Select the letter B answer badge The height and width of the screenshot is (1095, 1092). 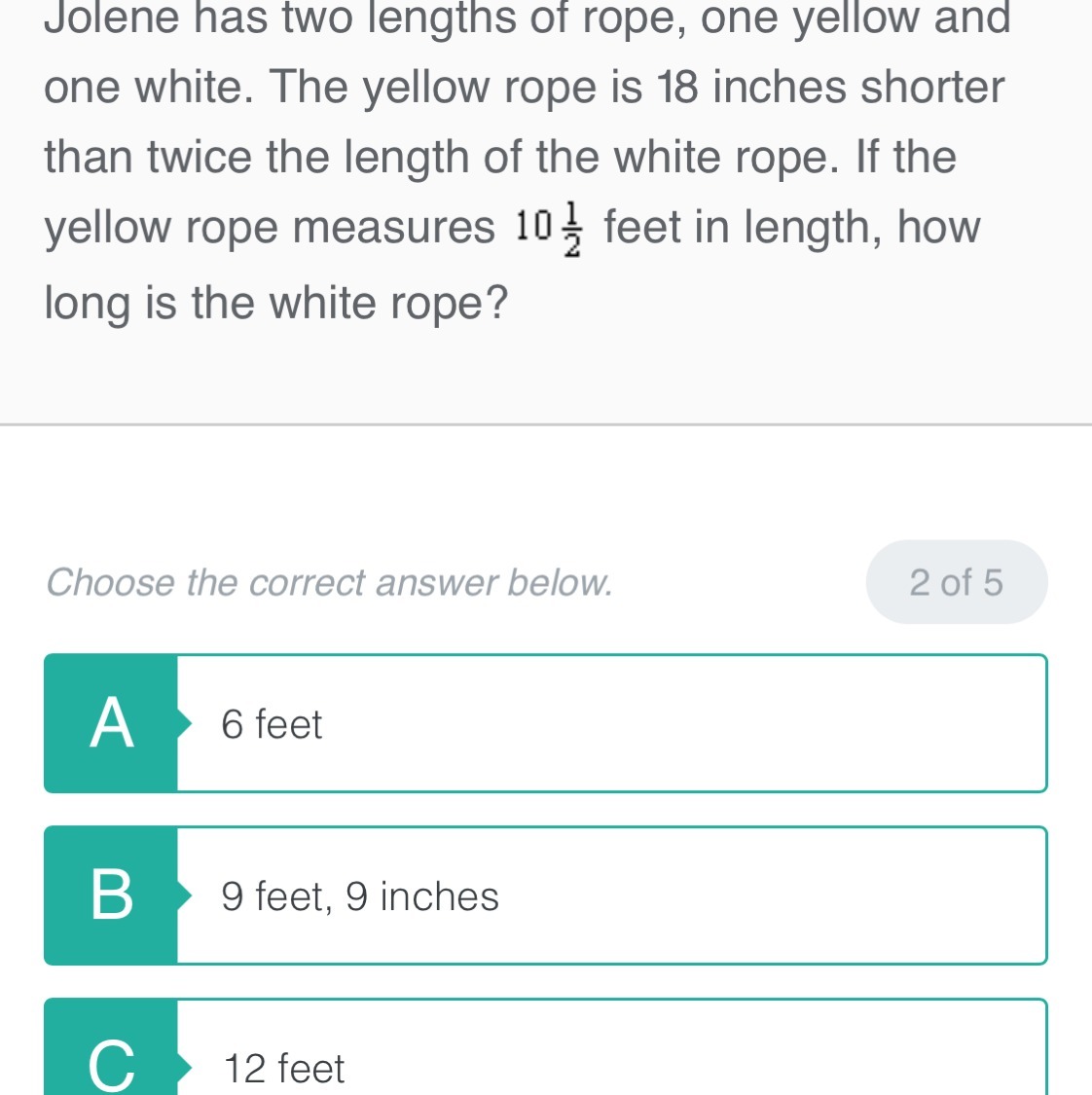[111, 895]
